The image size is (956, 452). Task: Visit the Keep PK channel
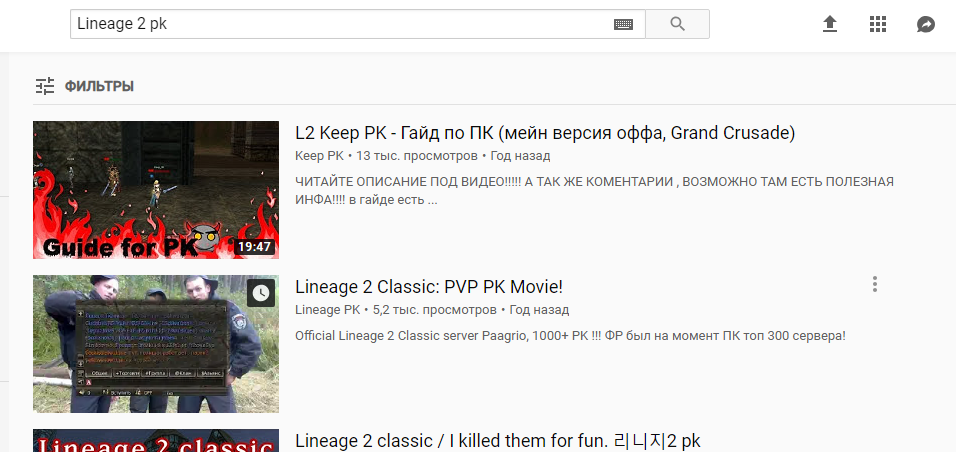(319, 156)
